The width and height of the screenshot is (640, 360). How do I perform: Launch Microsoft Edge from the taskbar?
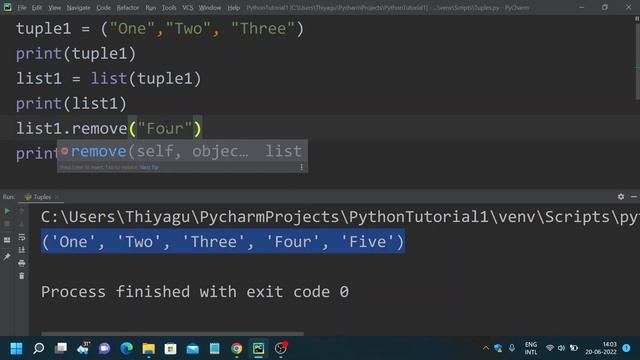tap(127, 349)
